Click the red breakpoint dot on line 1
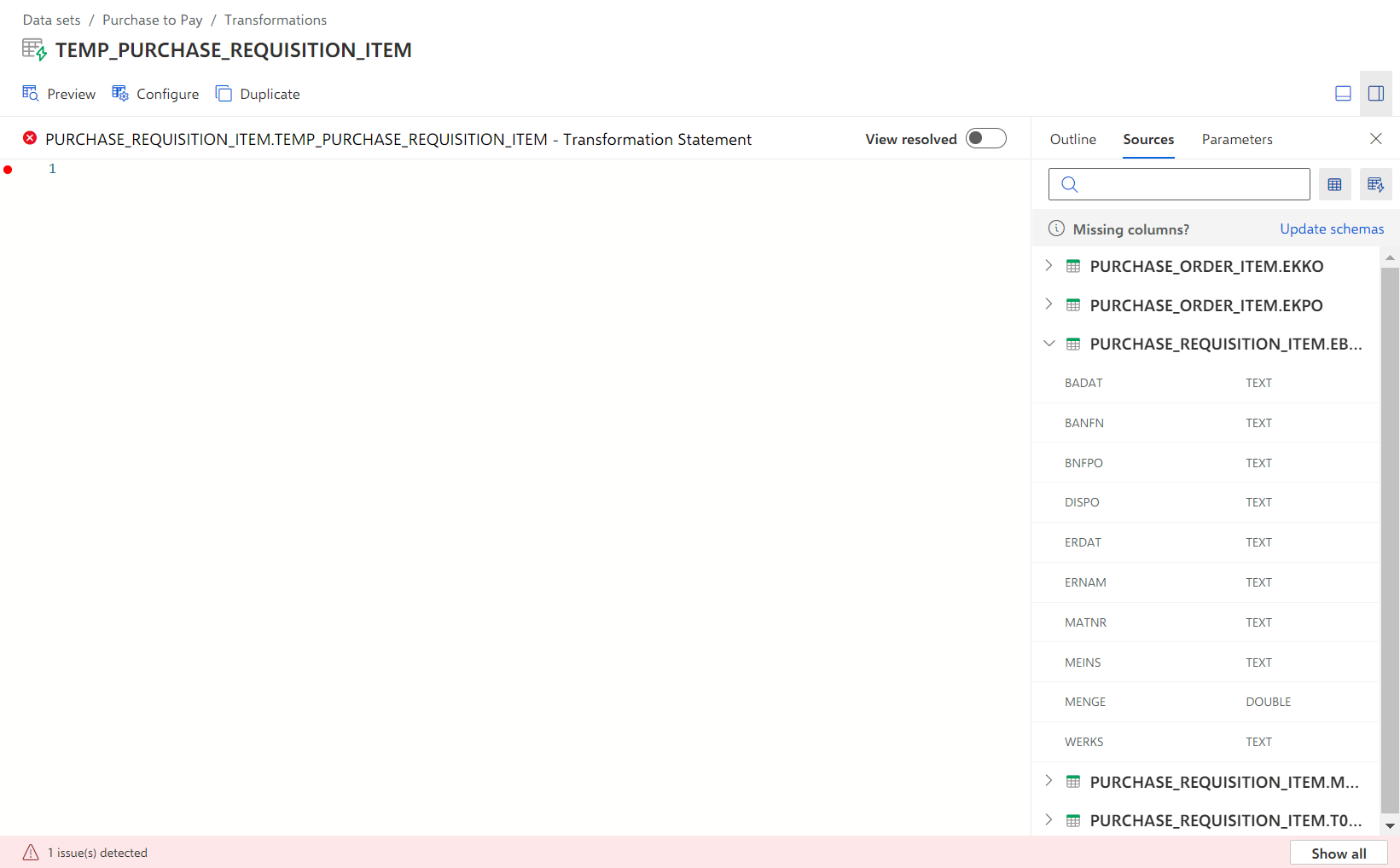Screen dimensions: 1400x868 (x=9, y=170)
